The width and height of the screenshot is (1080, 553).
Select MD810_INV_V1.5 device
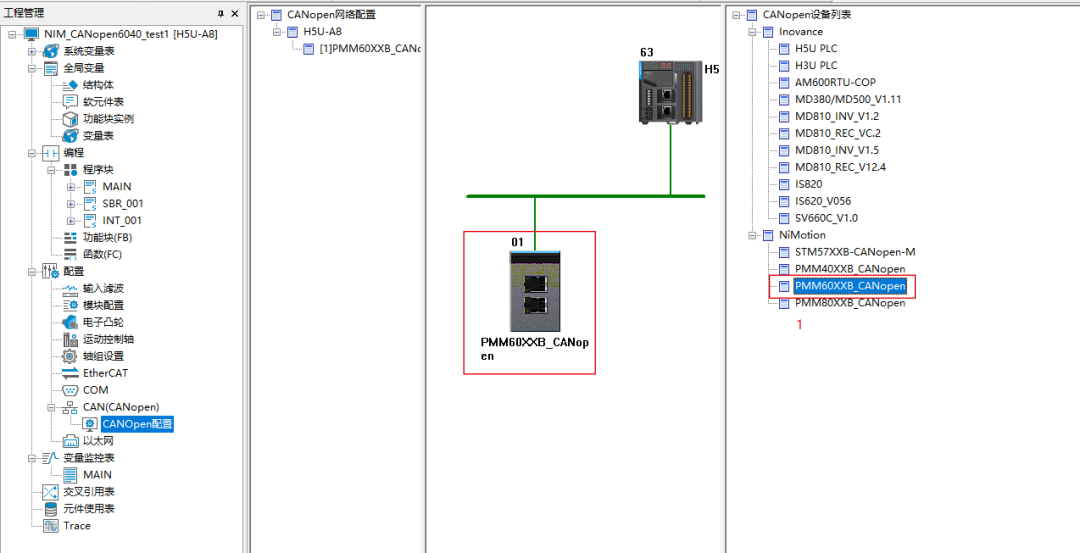837,150
